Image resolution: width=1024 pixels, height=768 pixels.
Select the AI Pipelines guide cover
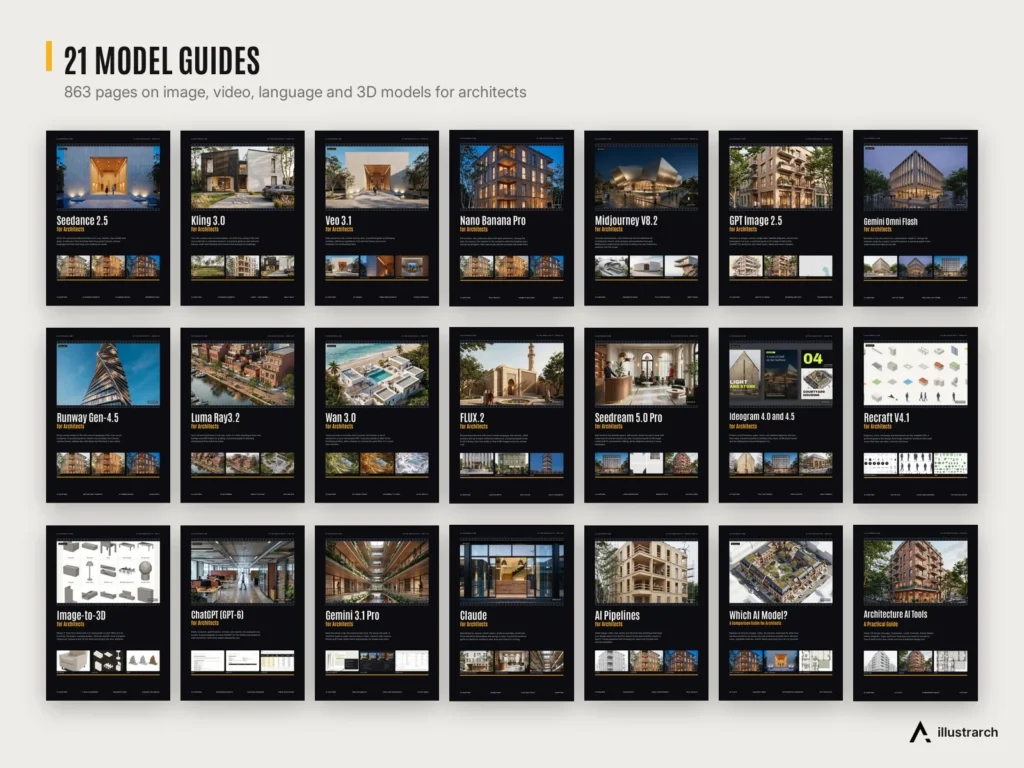click(x=646, y=613)
